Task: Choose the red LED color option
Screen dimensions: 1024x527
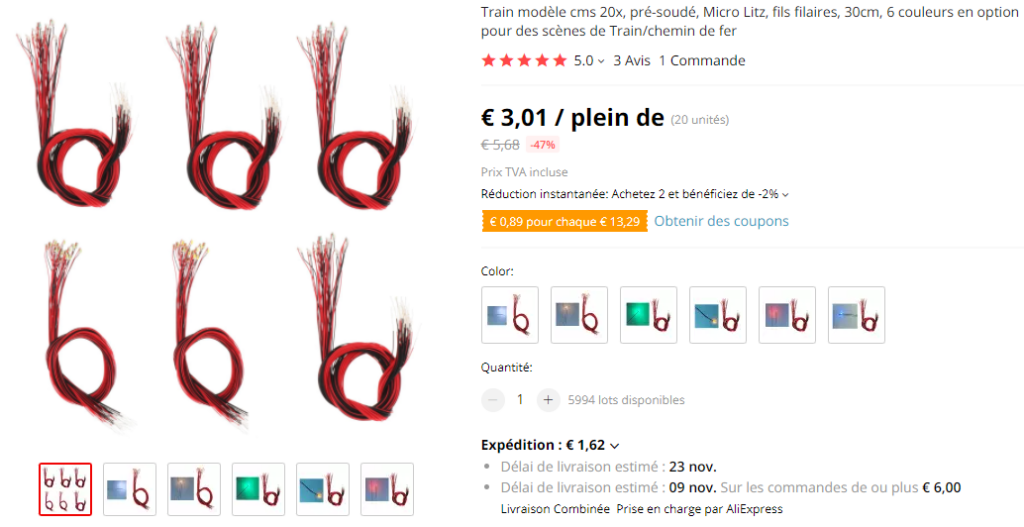Action: (x=786, y=315)
